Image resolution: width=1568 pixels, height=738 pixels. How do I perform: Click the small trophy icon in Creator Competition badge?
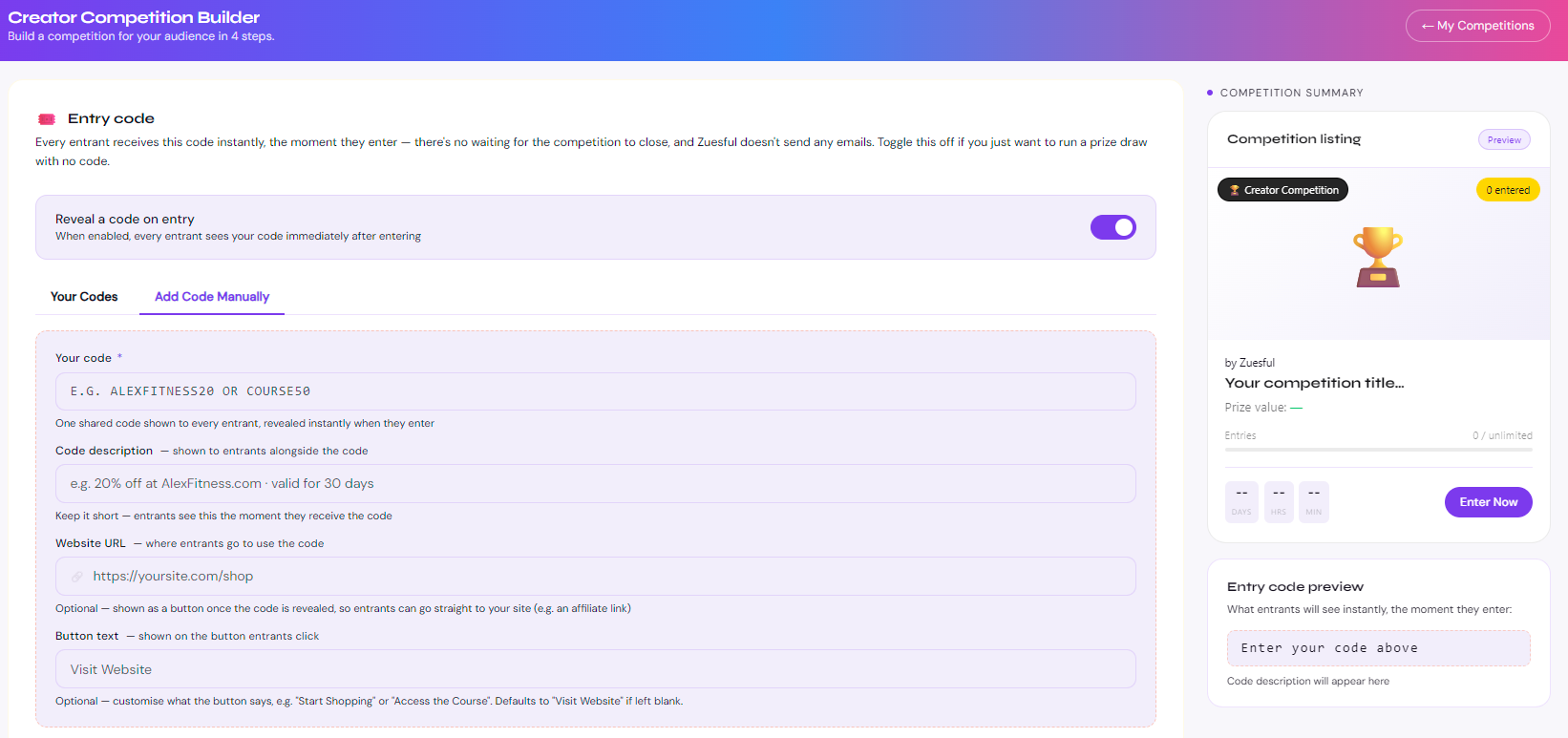point(1234,190)
